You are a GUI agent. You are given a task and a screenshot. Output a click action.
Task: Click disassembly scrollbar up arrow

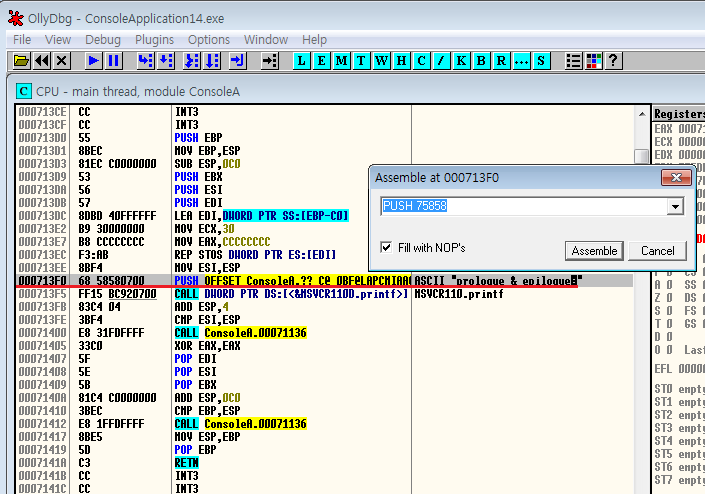coord(642,114)
